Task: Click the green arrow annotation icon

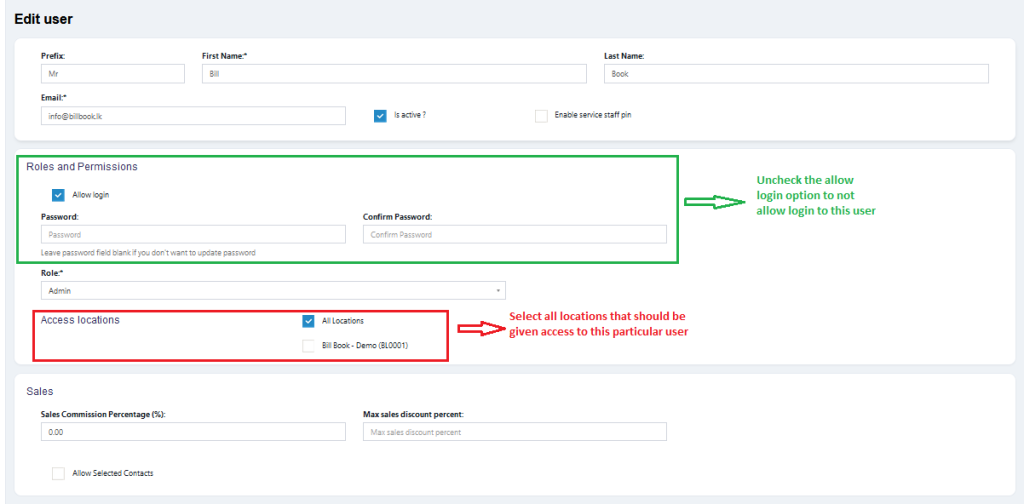Action: [x=716, y=202]
